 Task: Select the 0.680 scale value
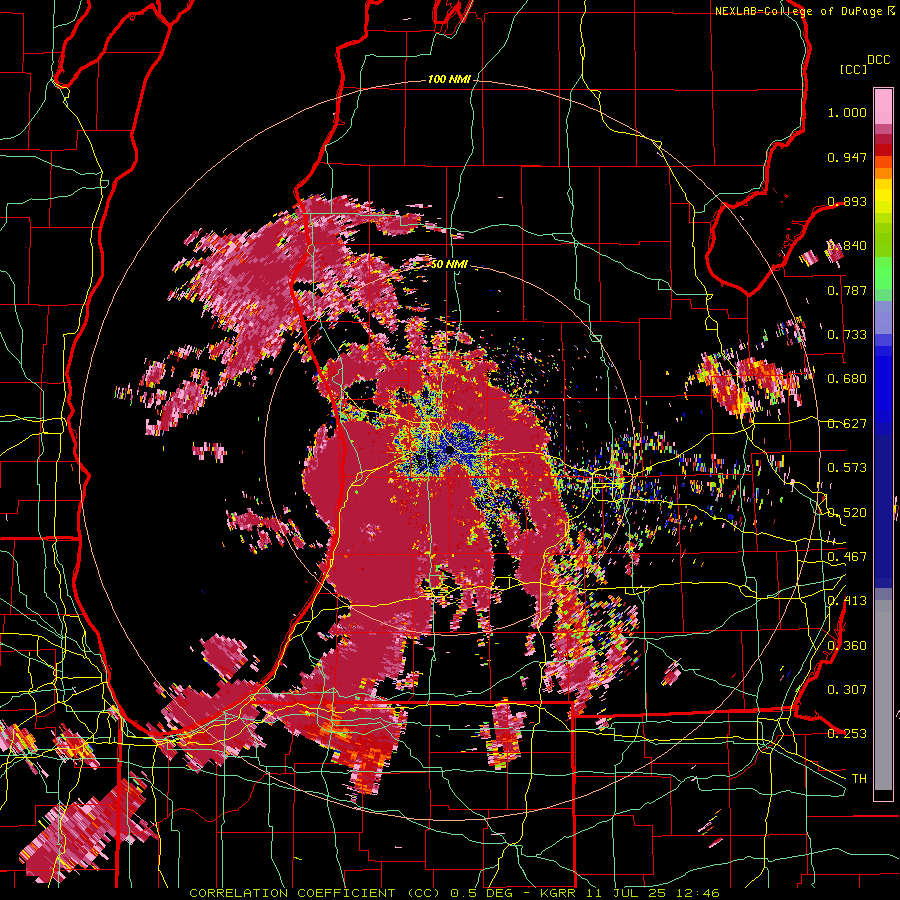coord(847,379)
